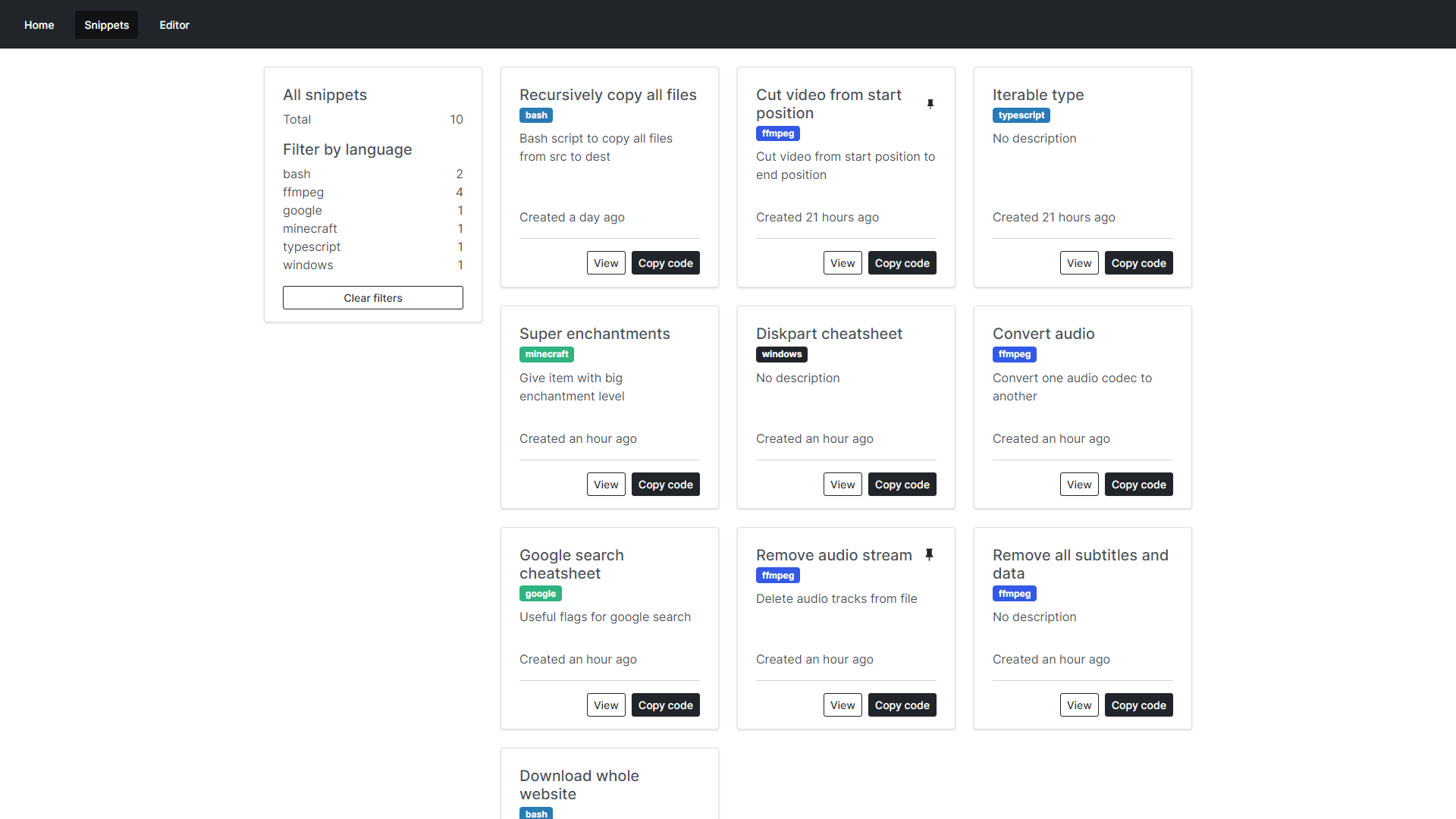View the Diskpart cheatsheet snippet
The image size is (1456, 819).
click(843, 484)
